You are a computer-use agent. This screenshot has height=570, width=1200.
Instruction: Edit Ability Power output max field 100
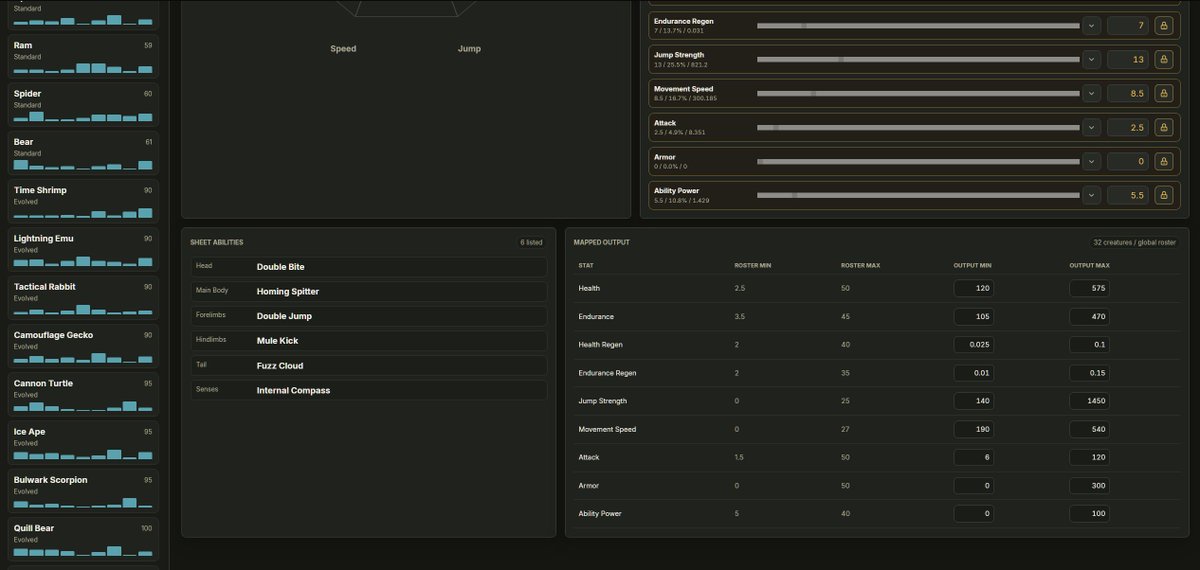pos(1089,514)
